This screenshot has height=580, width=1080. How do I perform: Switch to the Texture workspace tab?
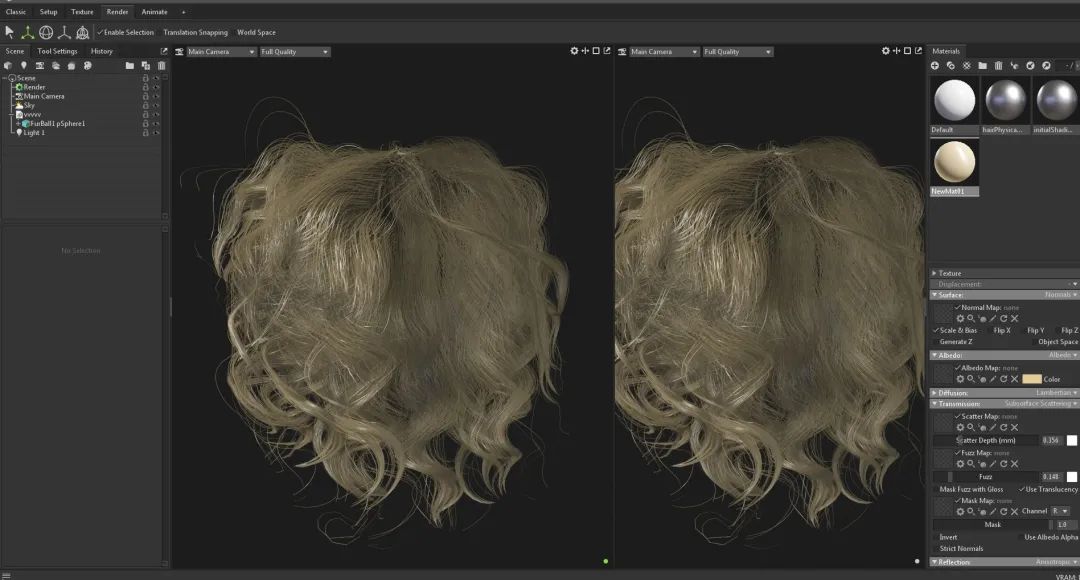tap(82, 12)
